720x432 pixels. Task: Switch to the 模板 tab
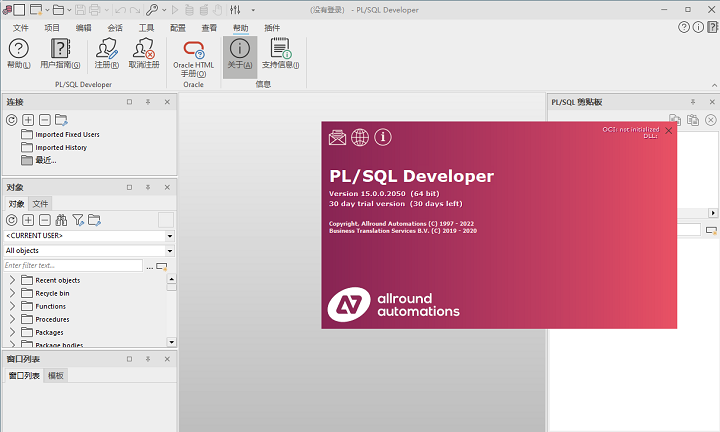(56, 376)
